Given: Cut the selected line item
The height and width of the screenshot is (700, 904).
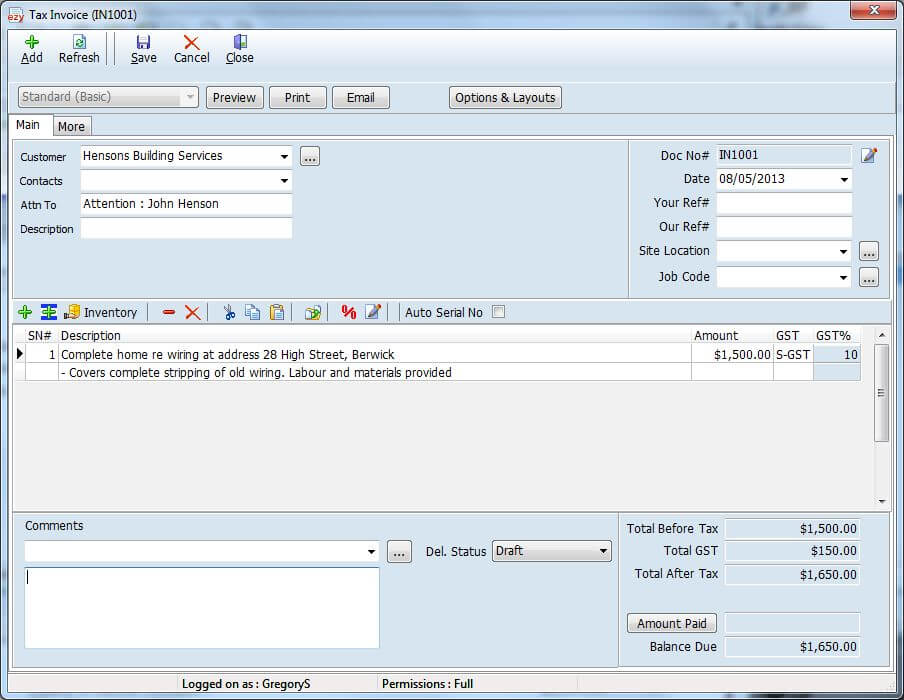Looking at the screenshot, I should click(231, 312).
